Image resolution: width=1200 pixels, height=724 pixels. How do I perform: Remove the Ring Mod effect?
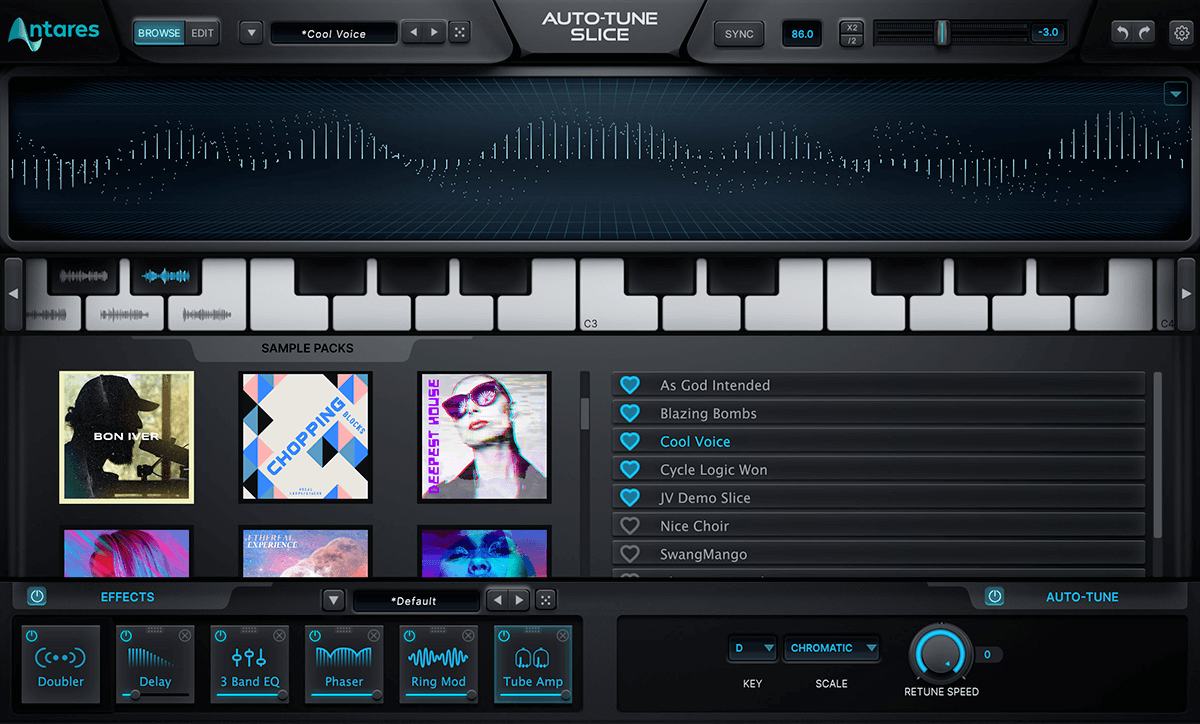467,636
